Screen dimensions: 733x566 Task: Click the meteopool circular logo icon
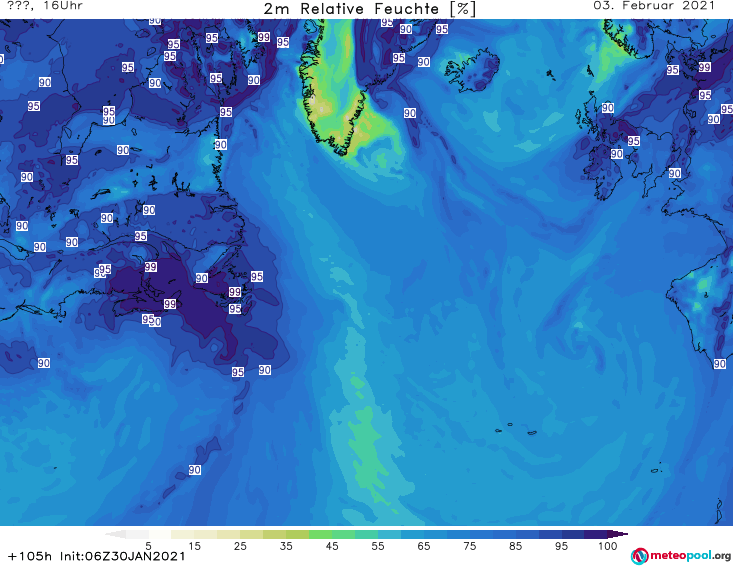point(639,556)
